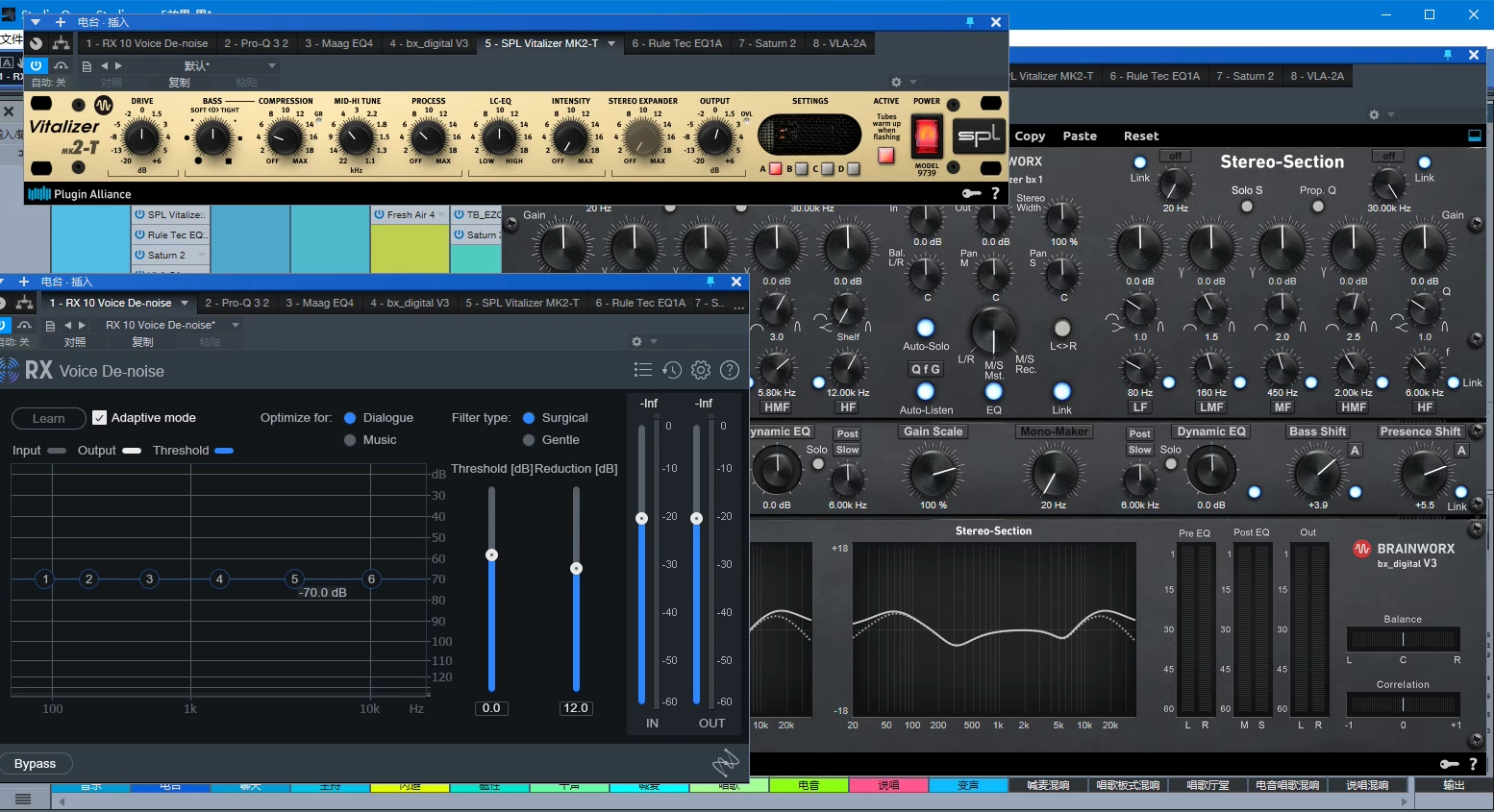Open RX preset list icon
1494x812 pixels.
tap(643, 370)
